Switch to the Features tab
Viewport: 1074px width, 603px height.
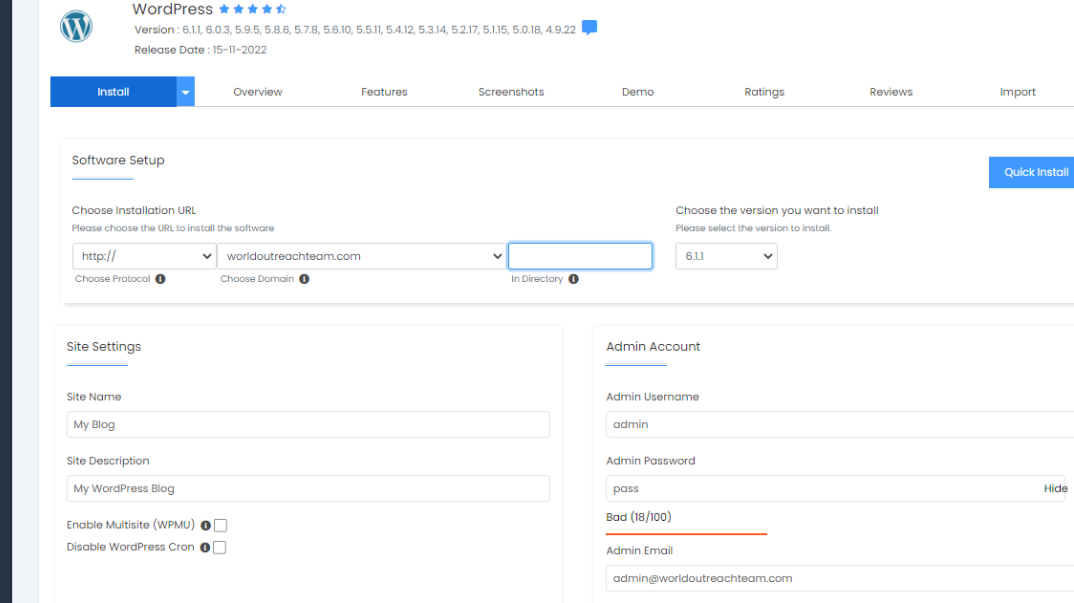click(x=384, y=92)
